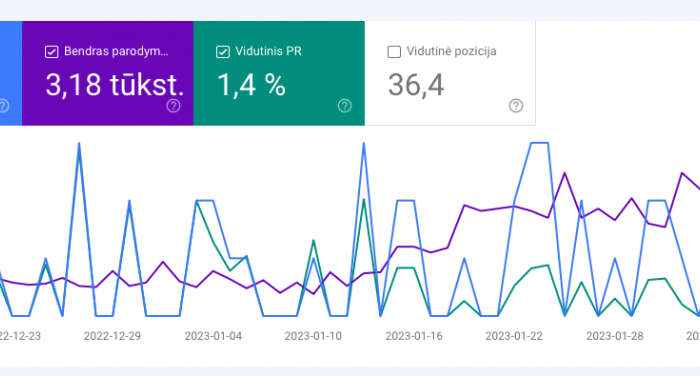Click the 2023-01-22 date axis label
The height and width of the screenshot is (376, 700).
pyautogui.click(x=514, y=336)
